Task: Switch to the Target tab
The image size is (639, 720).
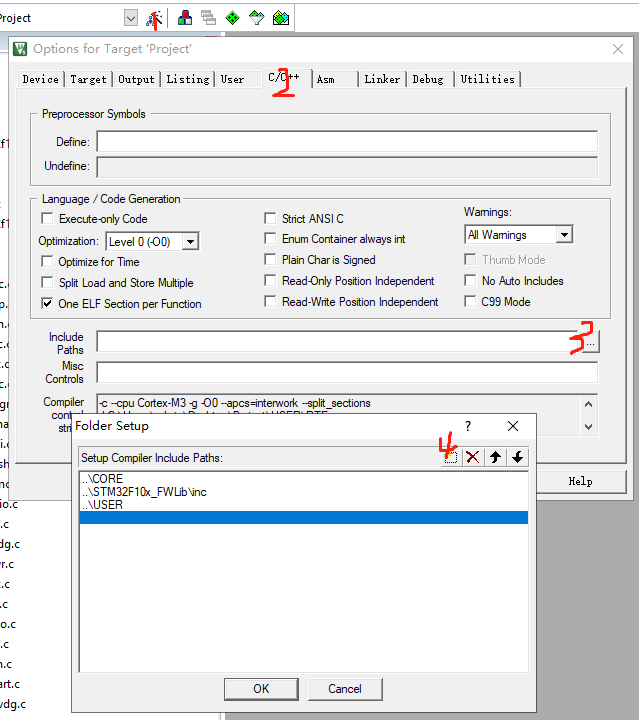Action: (x=88, y=79)
